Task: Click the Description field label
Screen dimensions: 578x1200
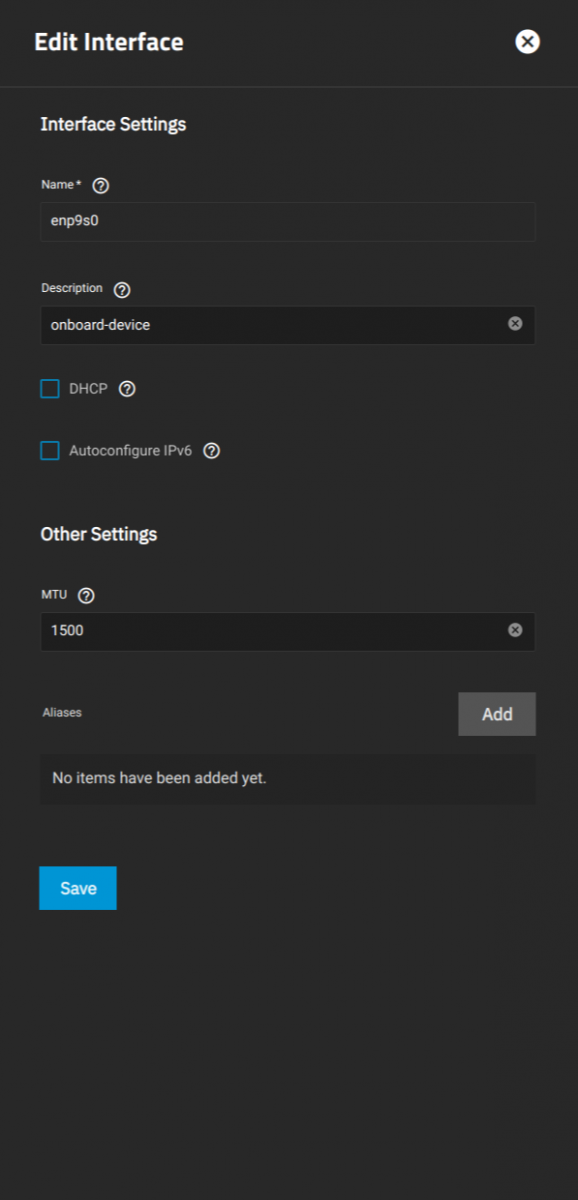Action: click(72, 288)
